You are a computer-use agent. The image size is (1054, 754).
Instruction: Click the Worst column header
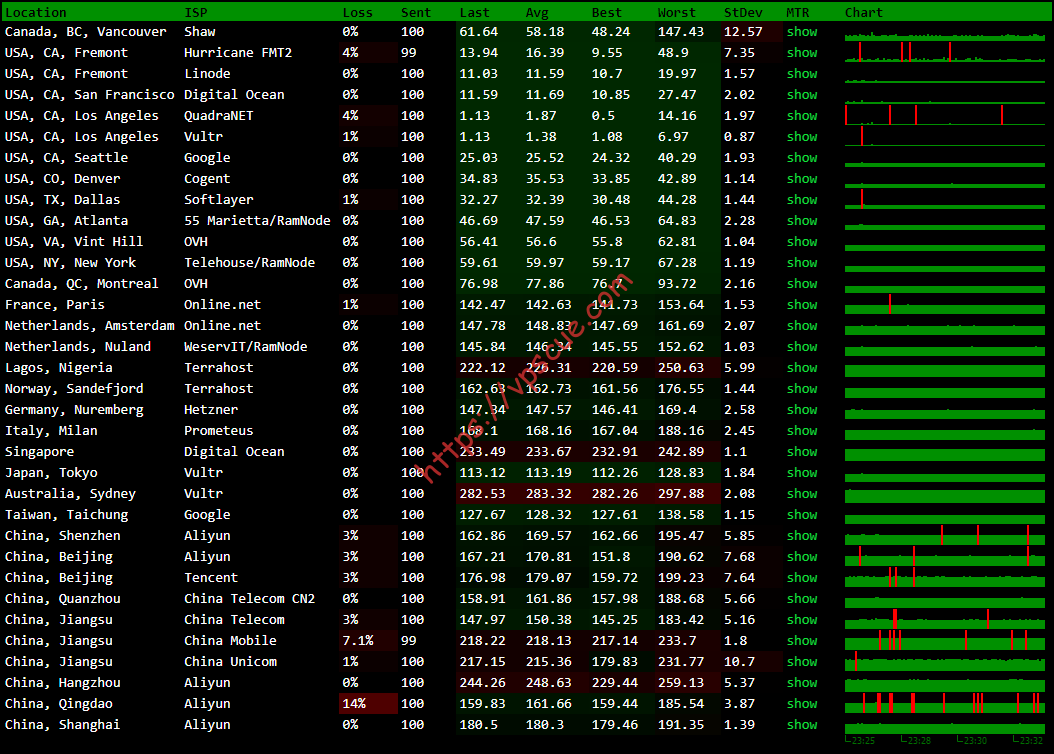point(677,12)
